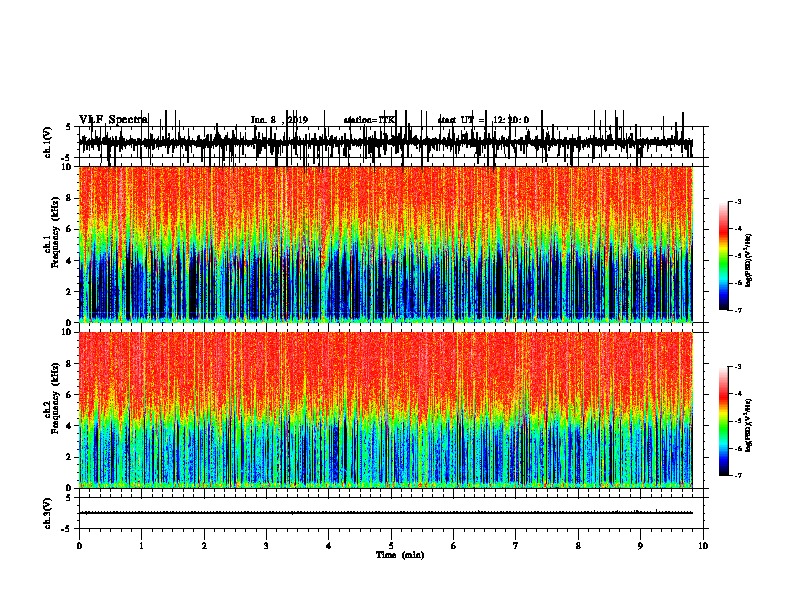
Task: Click the time-axis tick label "6"
Action: (453, 546)
